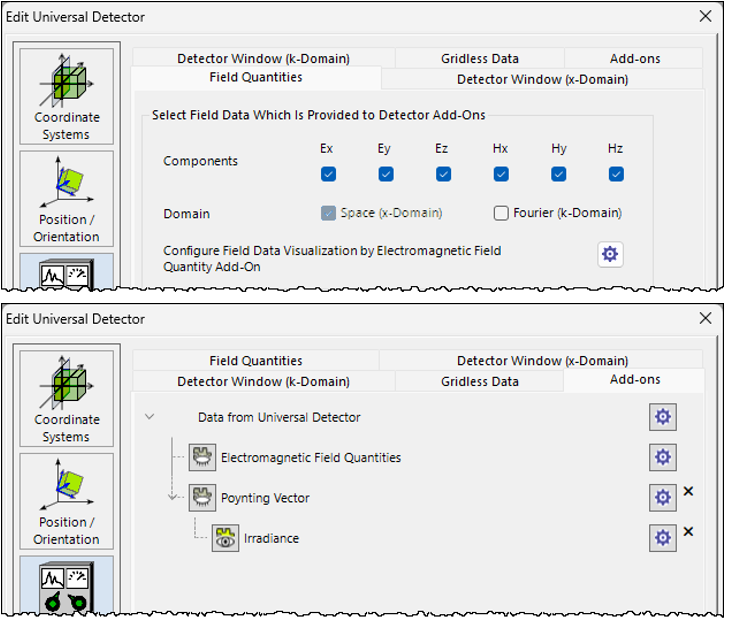Select Add-ons tab in bottom dialog
The image size is (729, 623).
[x=635, y=380]
